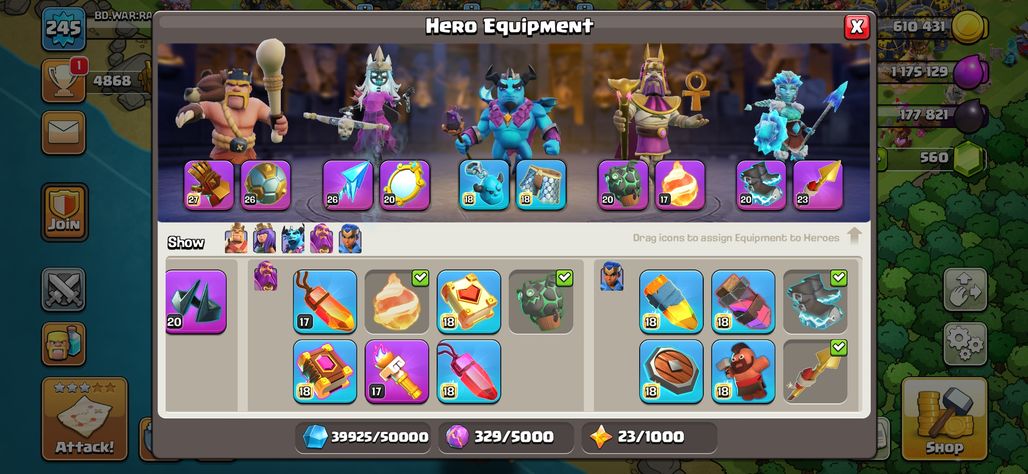1028x474 pixels.
Task: Tap the Shiny Ore 39925/50000 counter
Action: tap(363, 437)
